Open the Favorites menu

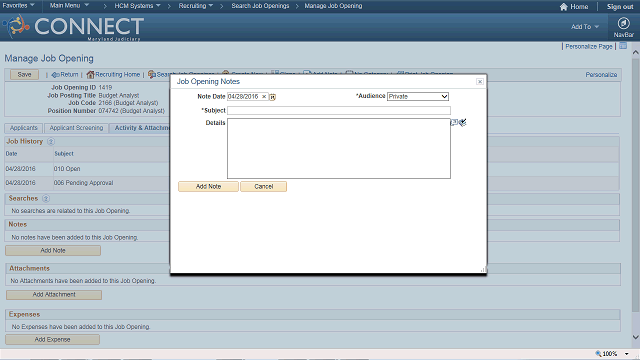point(18,6)
